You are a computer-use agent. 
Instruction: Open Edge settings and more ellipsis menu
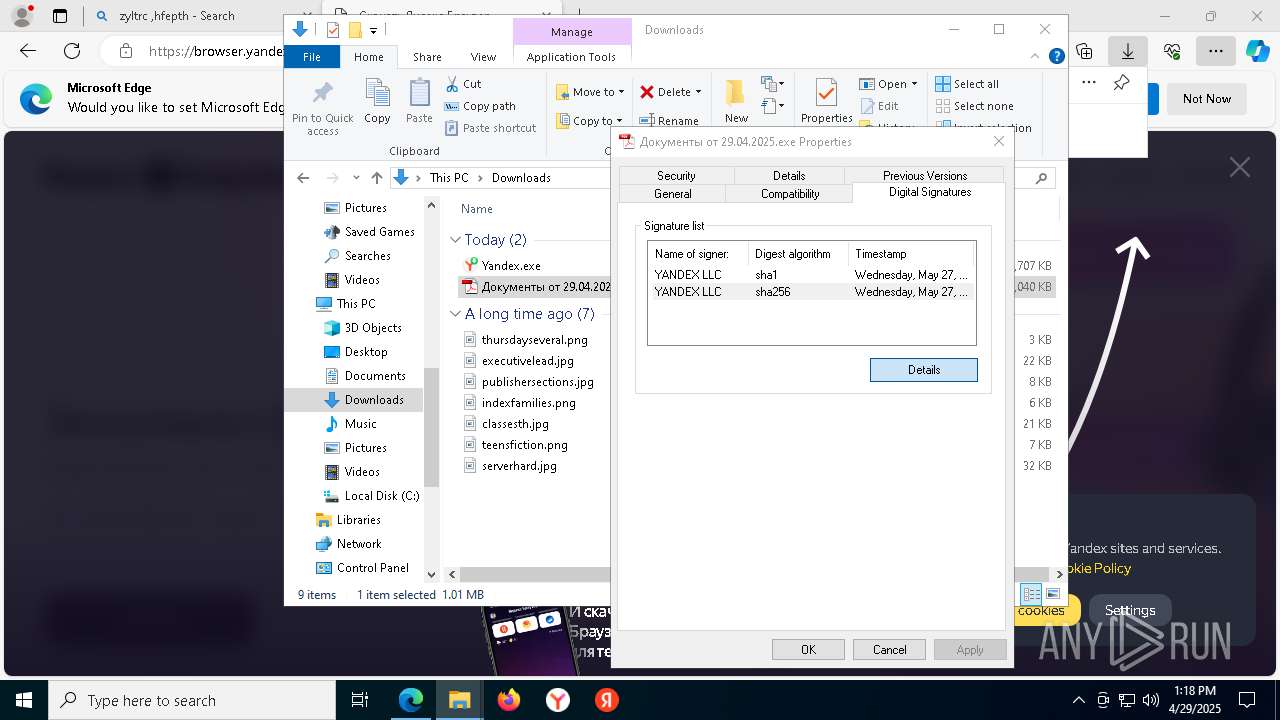(x=1215, y=51)
